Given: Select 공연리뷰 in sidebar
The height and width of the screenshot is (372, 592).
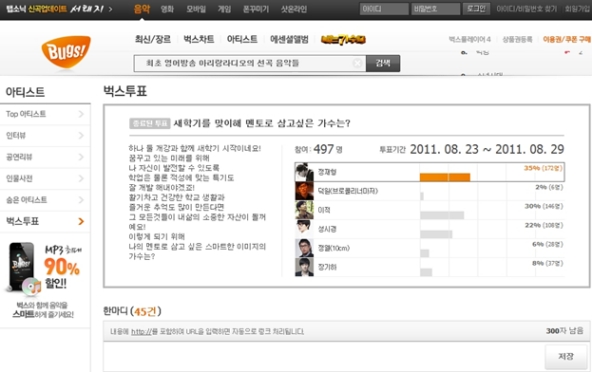Looking at the screenshot, I should [19, 157].
